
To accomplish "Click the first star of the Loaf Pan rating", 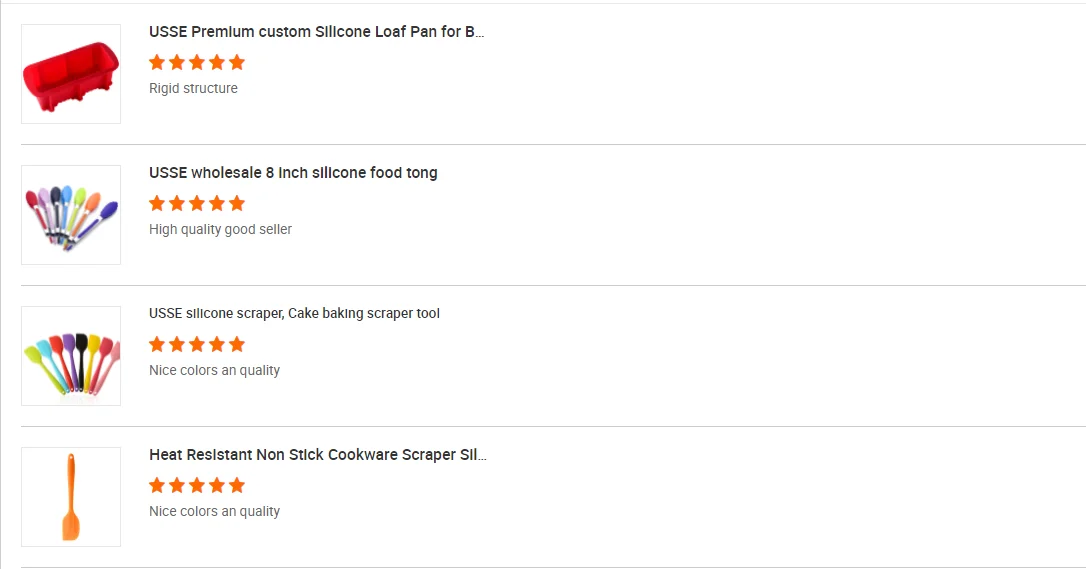I will point(157,62).
